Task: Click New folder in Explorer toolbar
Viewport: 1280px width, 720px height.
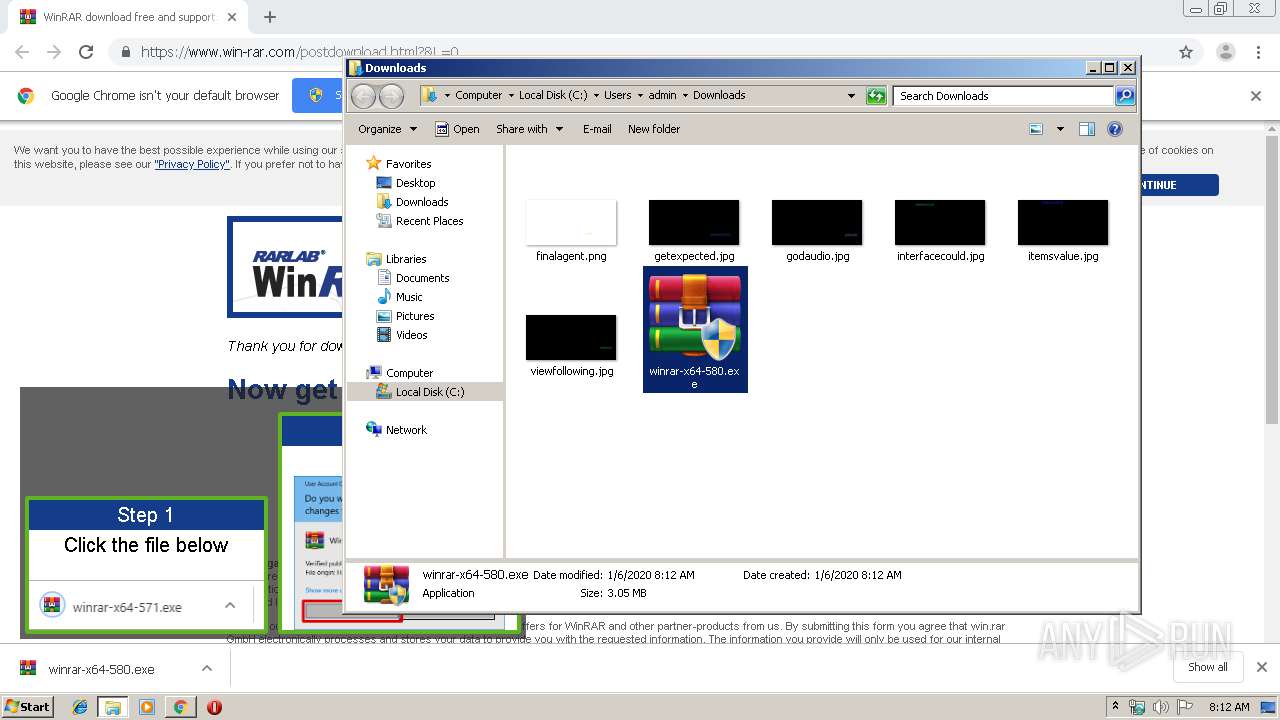Action: pos(654,129)
